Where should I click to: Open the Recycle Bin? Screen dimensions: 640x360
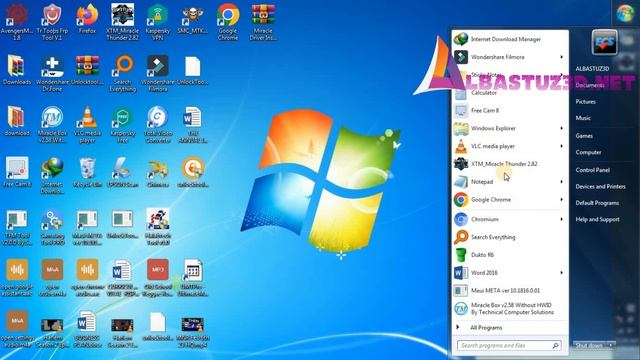pos(87,172)
